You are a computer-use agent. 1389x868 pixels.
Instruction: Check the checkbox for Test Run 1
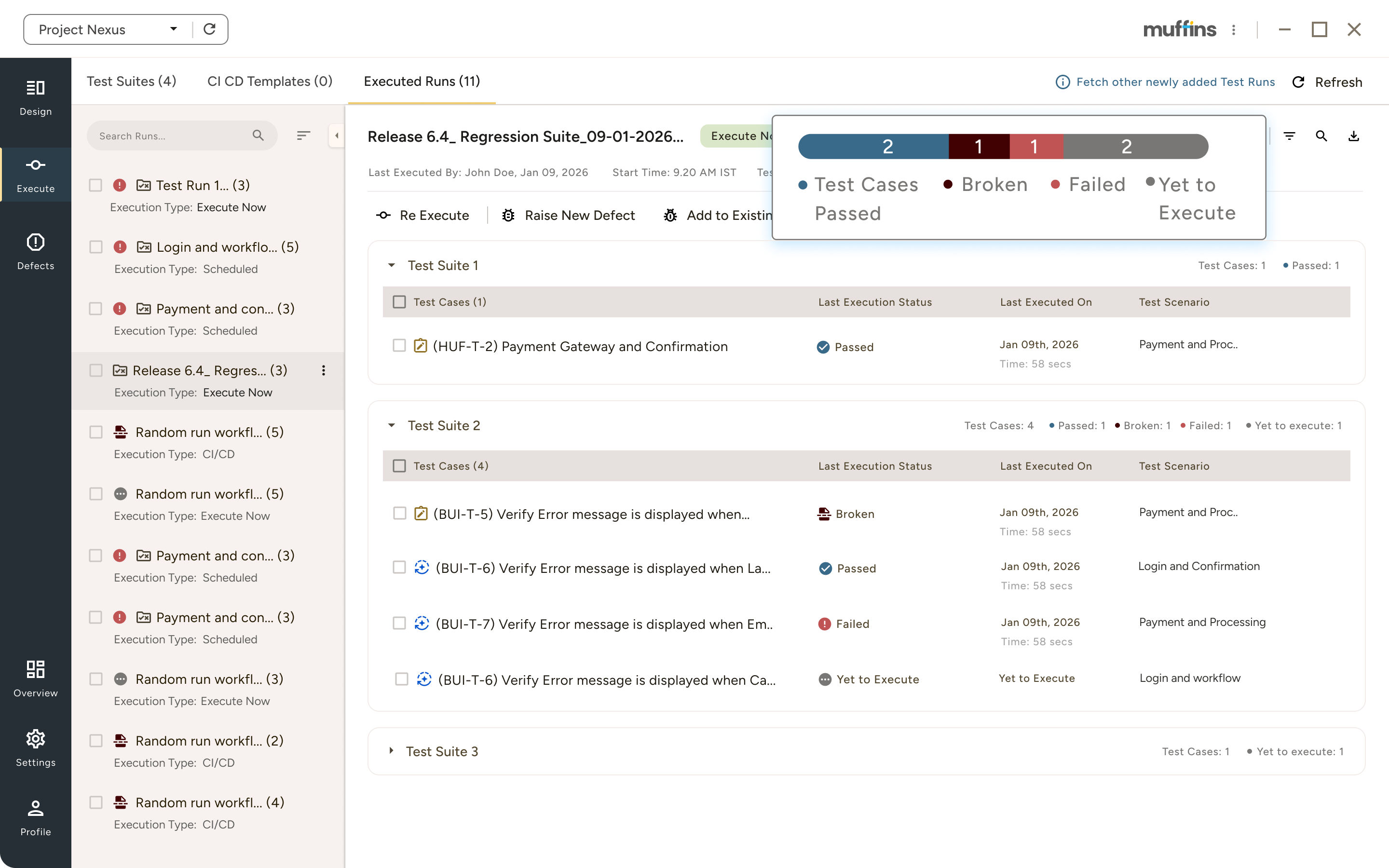(x=95, y=185)
